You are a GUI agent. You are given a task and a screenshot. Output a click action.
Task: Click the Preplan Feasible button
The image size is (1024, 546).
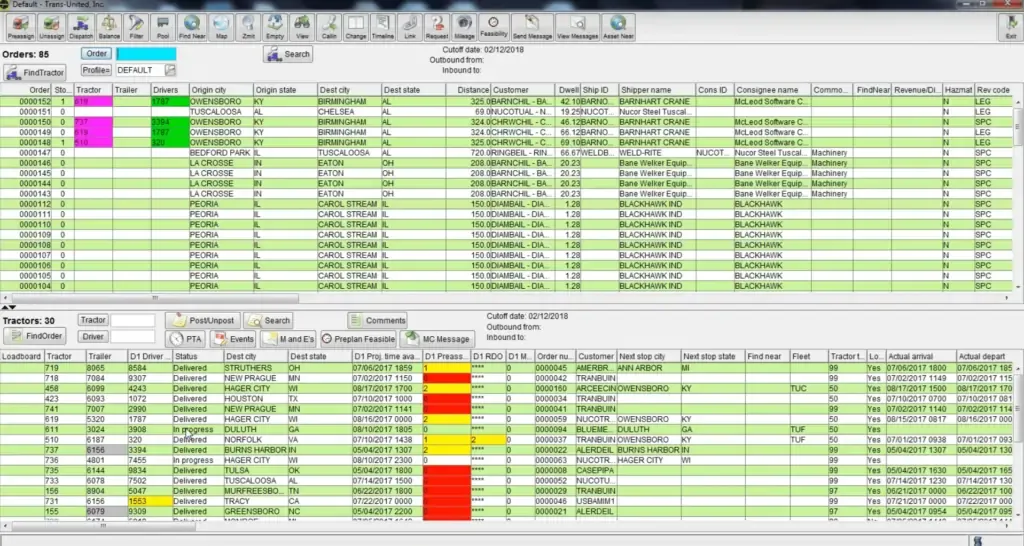coord(358,339)
